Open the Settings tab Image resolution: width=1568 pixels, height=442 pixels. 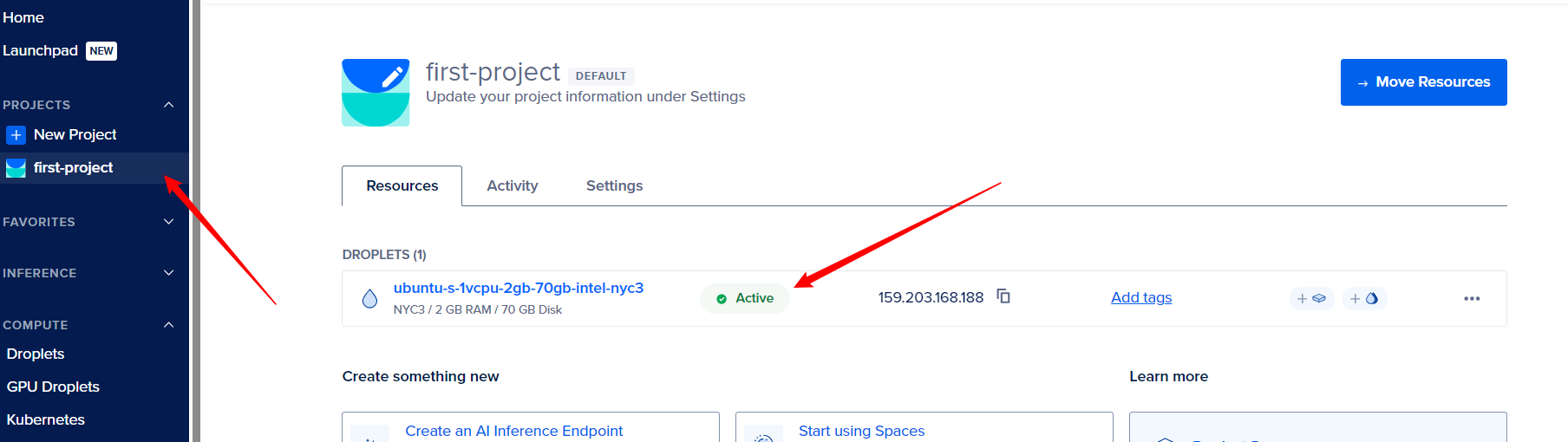614,185
